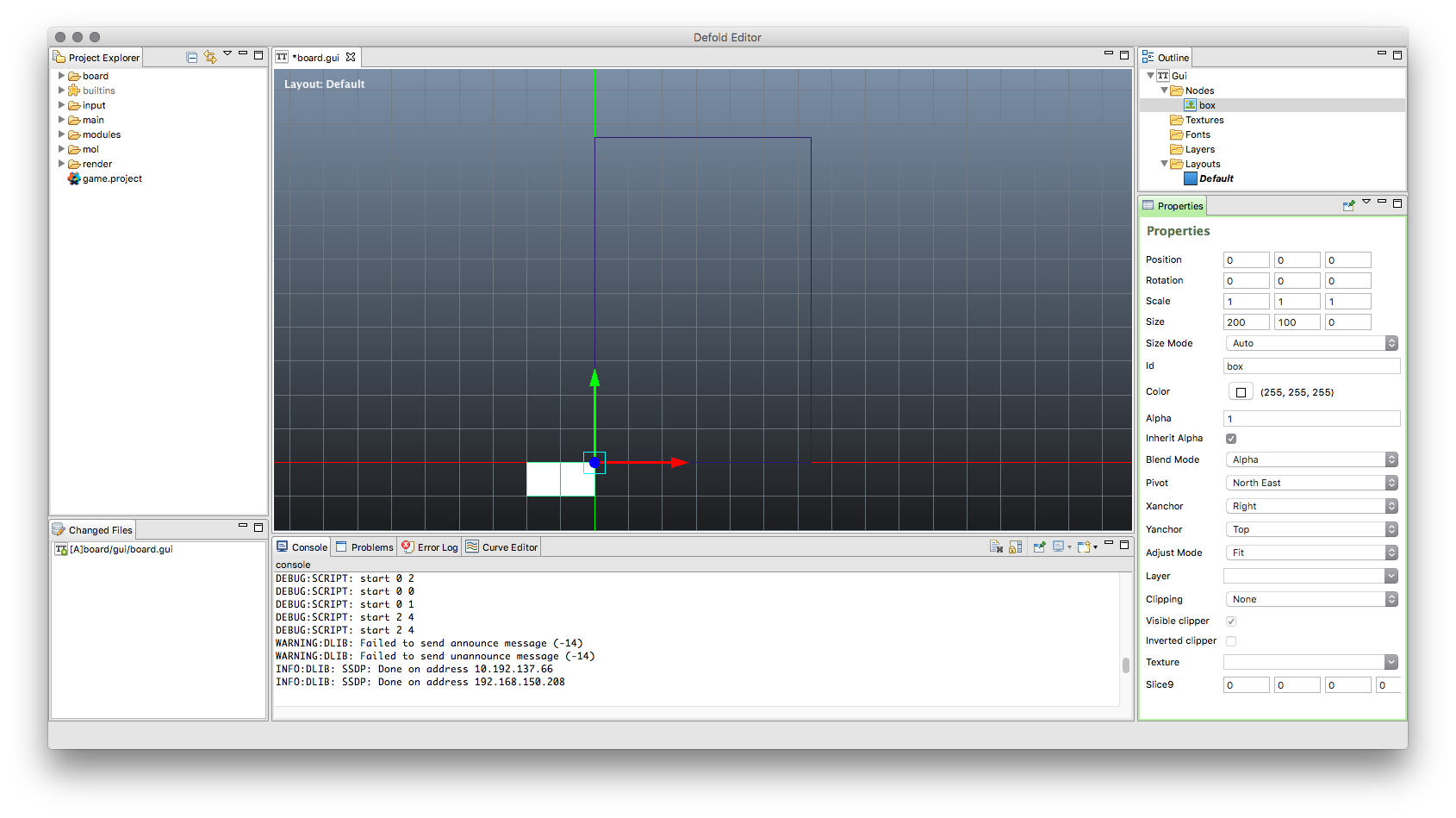Click Id field containing box
1456x818 pixels.
(x=1311, y=366)
